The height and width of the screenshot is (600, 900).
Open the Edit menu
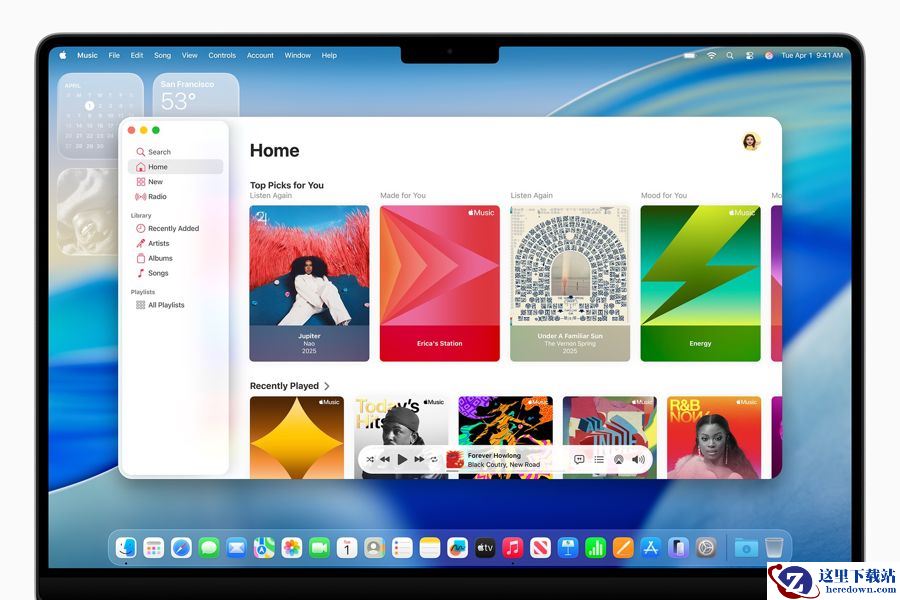[x=137, y=55]
